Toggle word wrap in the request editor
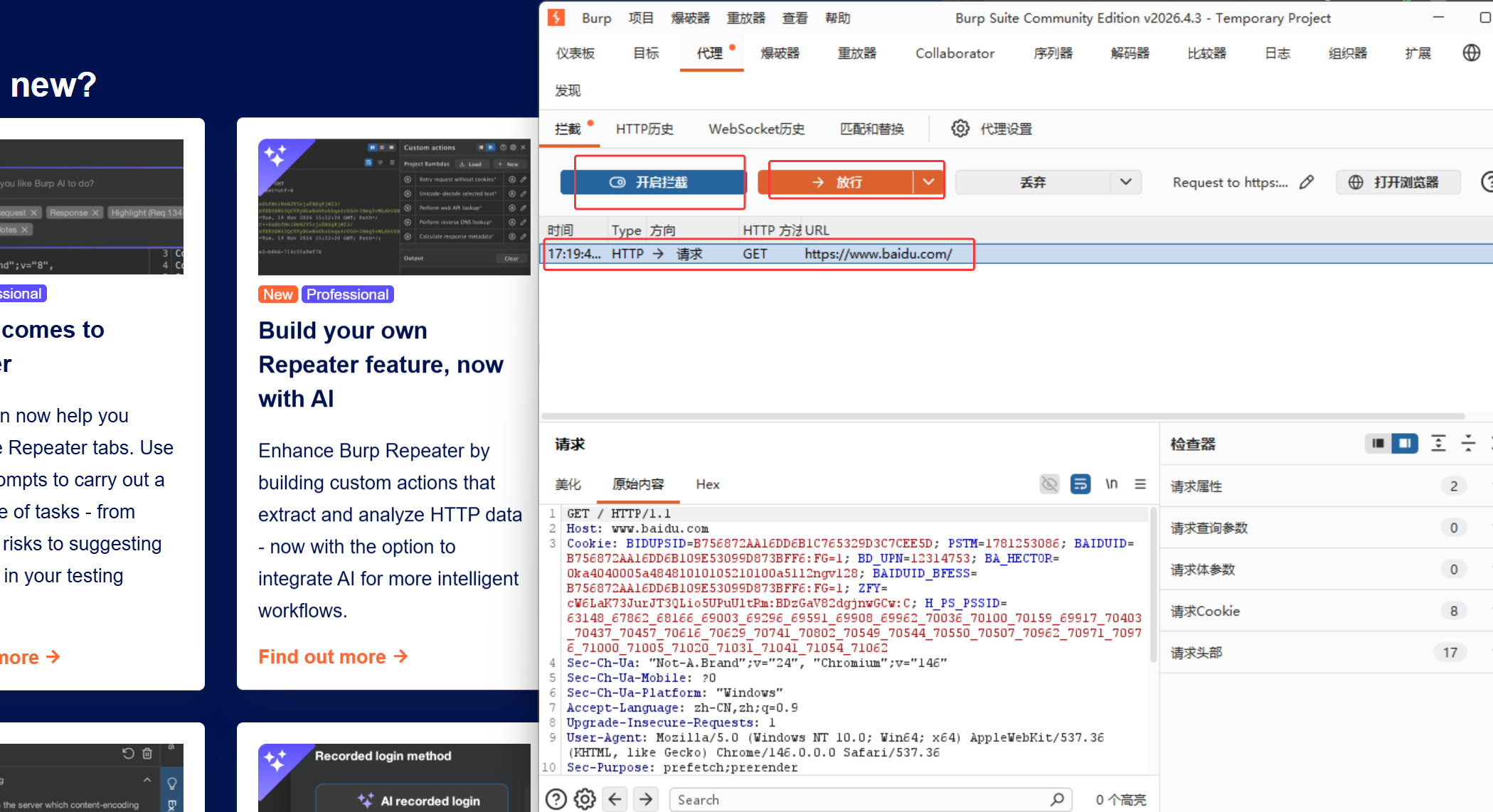 [x=1080, y=484]
